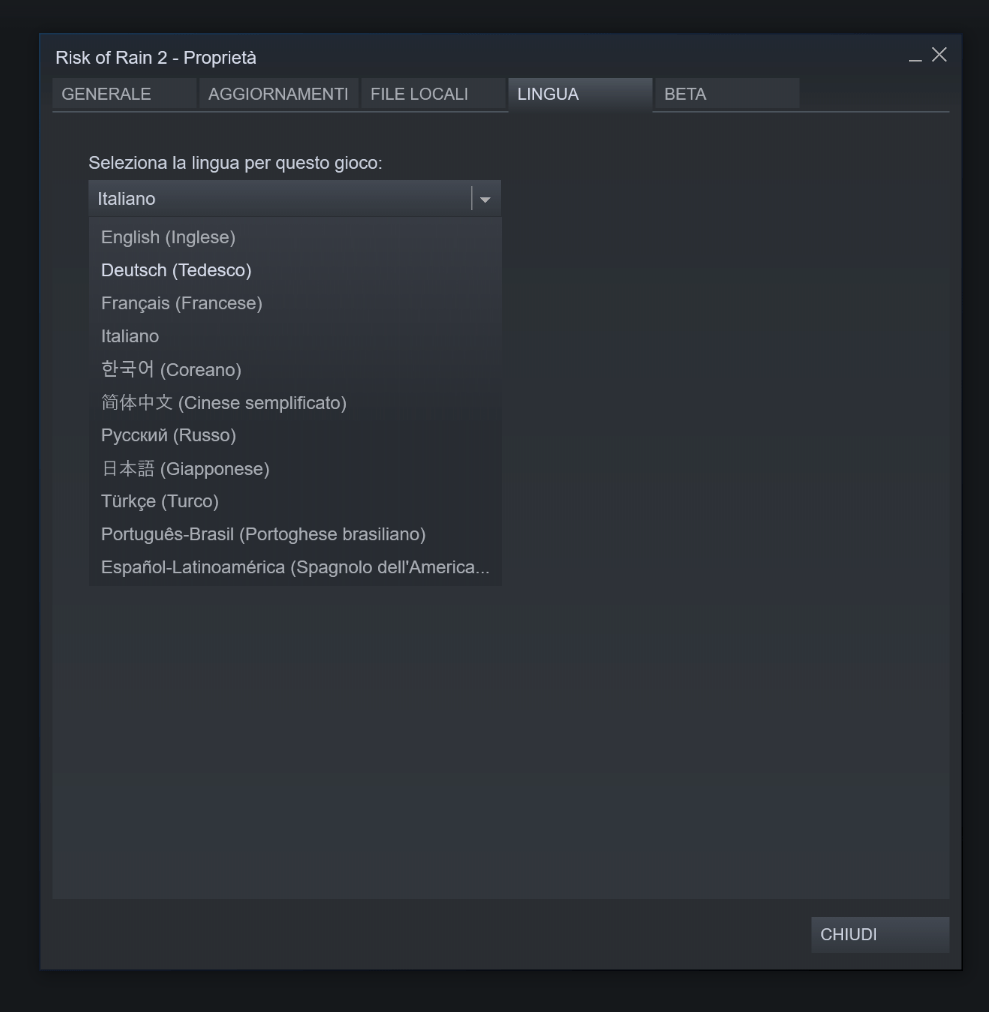Image resolution: width=989 pixels, height=1012 pixels.
Task: Click the language dropdown arrow icon
Action: (x=485, y=199)
